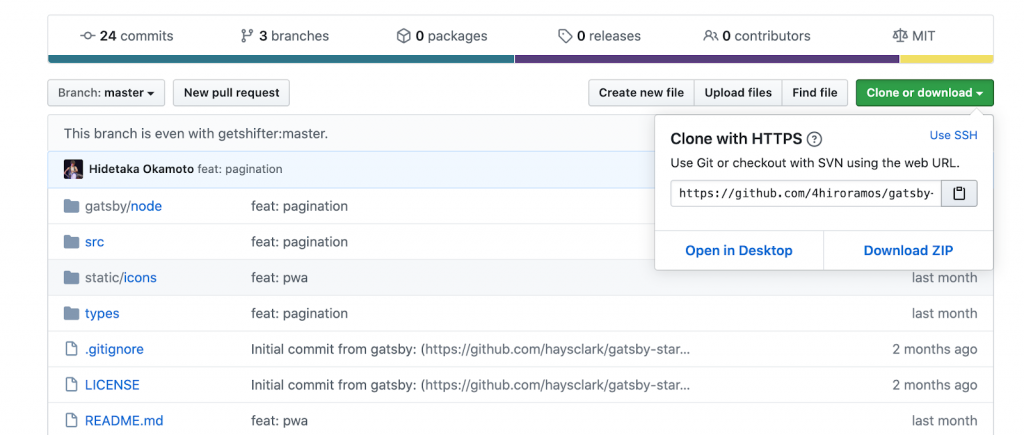This screenshot has height=435, width=1024.
Task: Click file icon beside .gitignore
Action: (71, 349)
